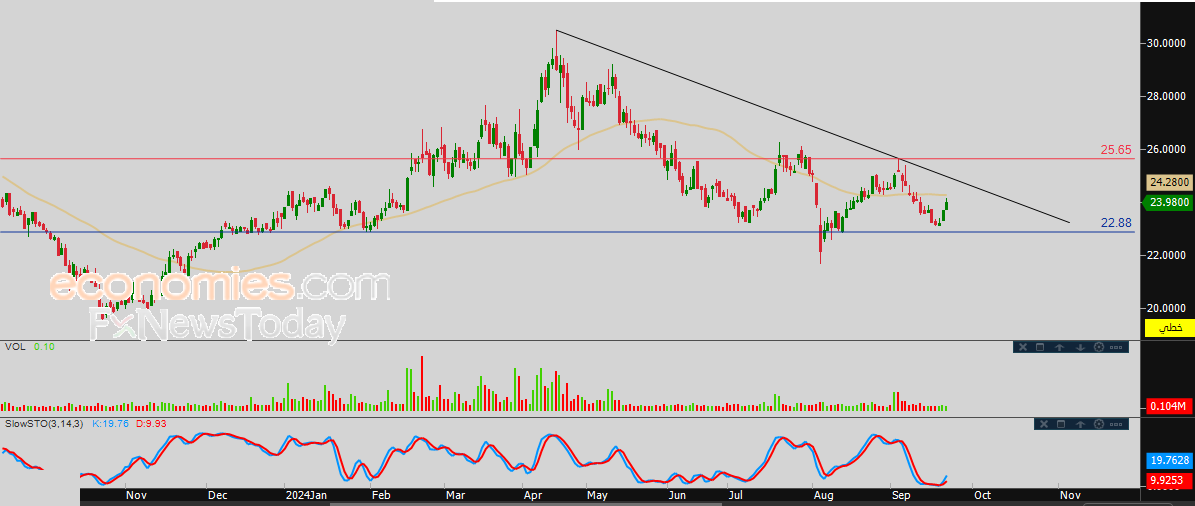This screenshot has width=1195, height=506.
Task: Click the Oct label on time axis
Action: [982, 495]
